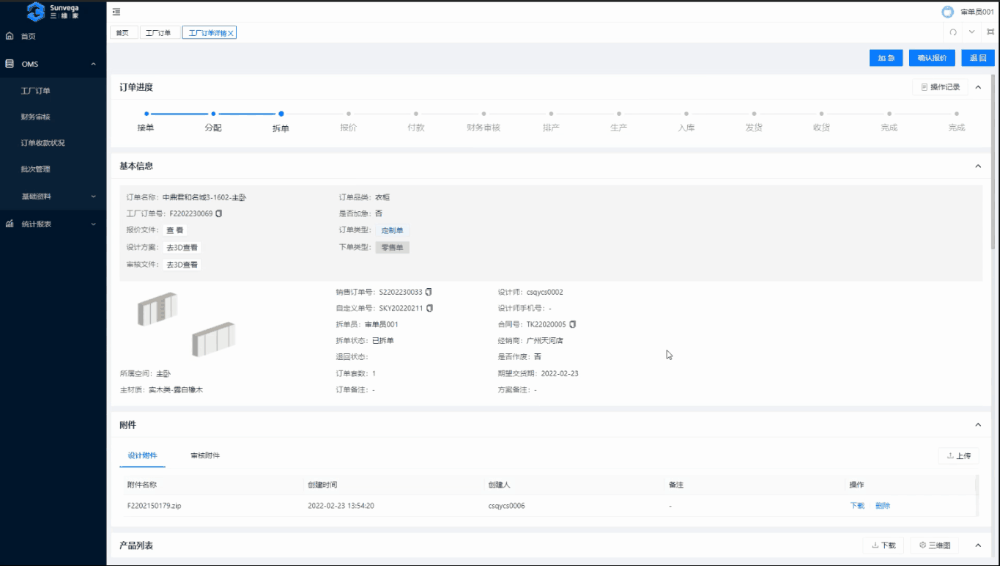
Task: Copy the contract number TK22020005
Action: (573, 324)
